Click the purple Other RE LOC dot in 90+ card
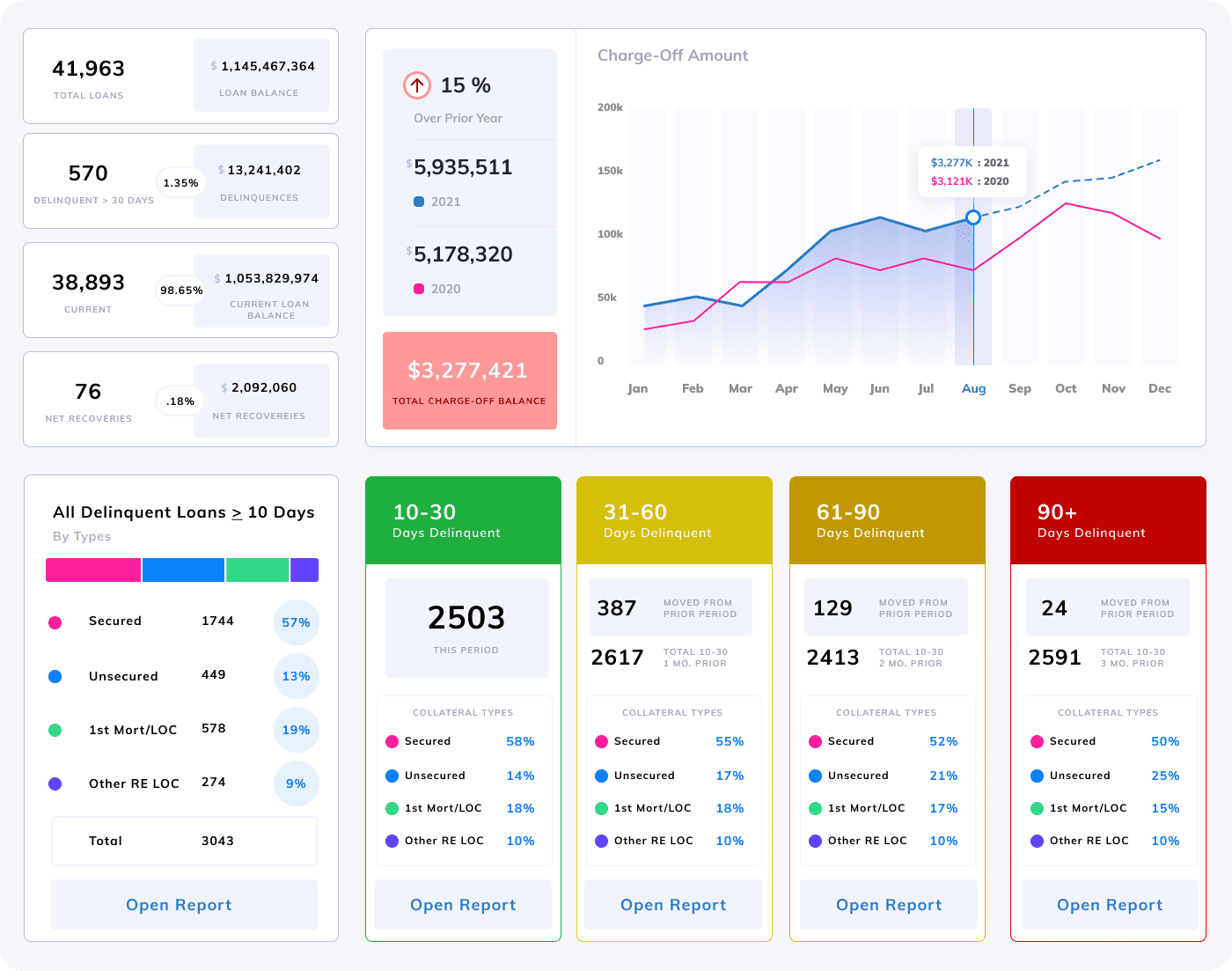Screen dimensions: 1232x971 (1036, 841)
